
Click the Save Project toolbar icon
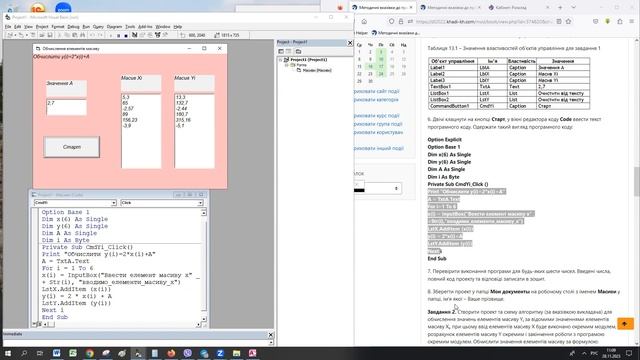pyautogui.click(x=50, y=36)
